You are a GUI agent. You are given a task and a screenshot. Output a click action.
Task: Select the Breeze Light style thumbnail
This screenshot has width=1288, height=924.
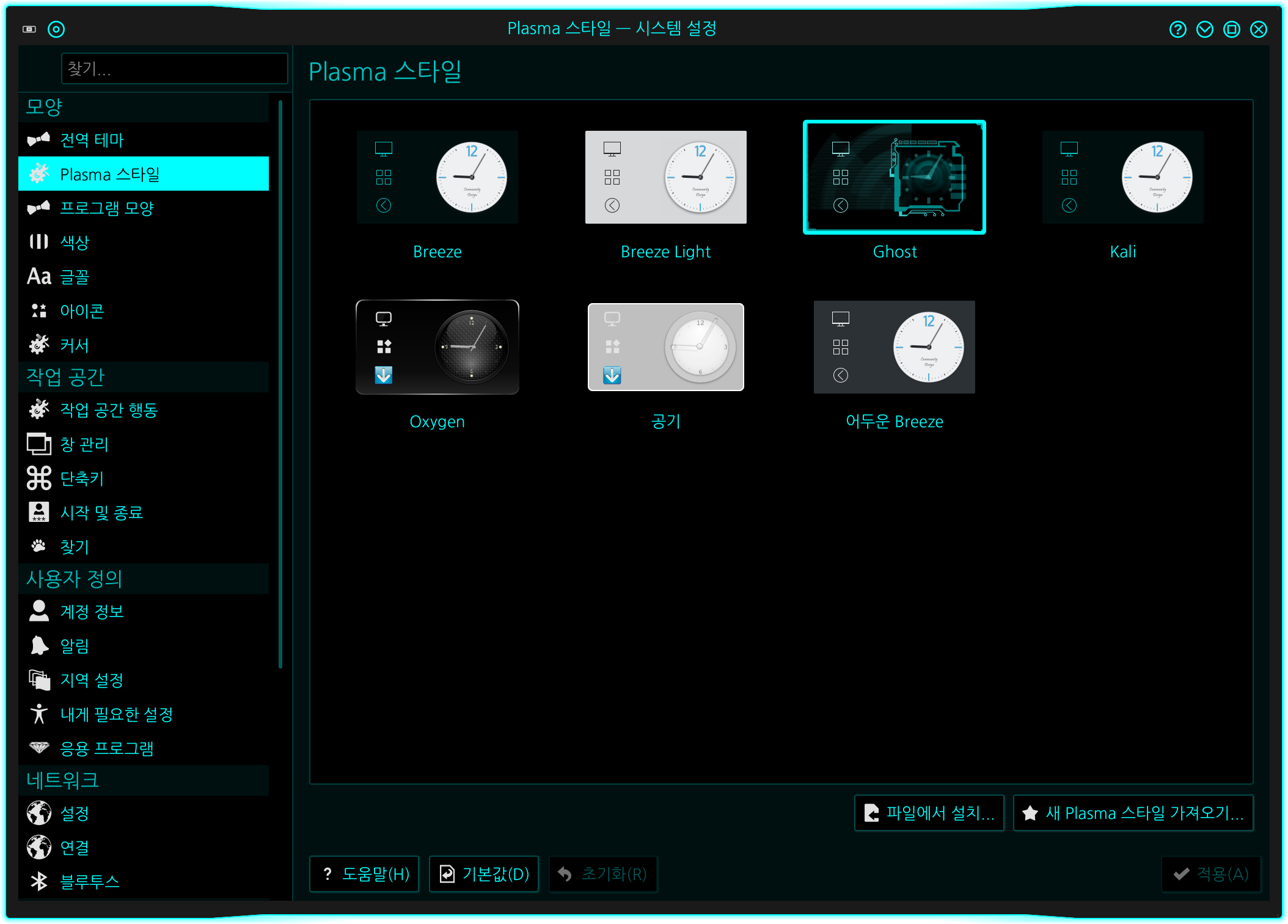pyautogui.click(x=665, y=177)
